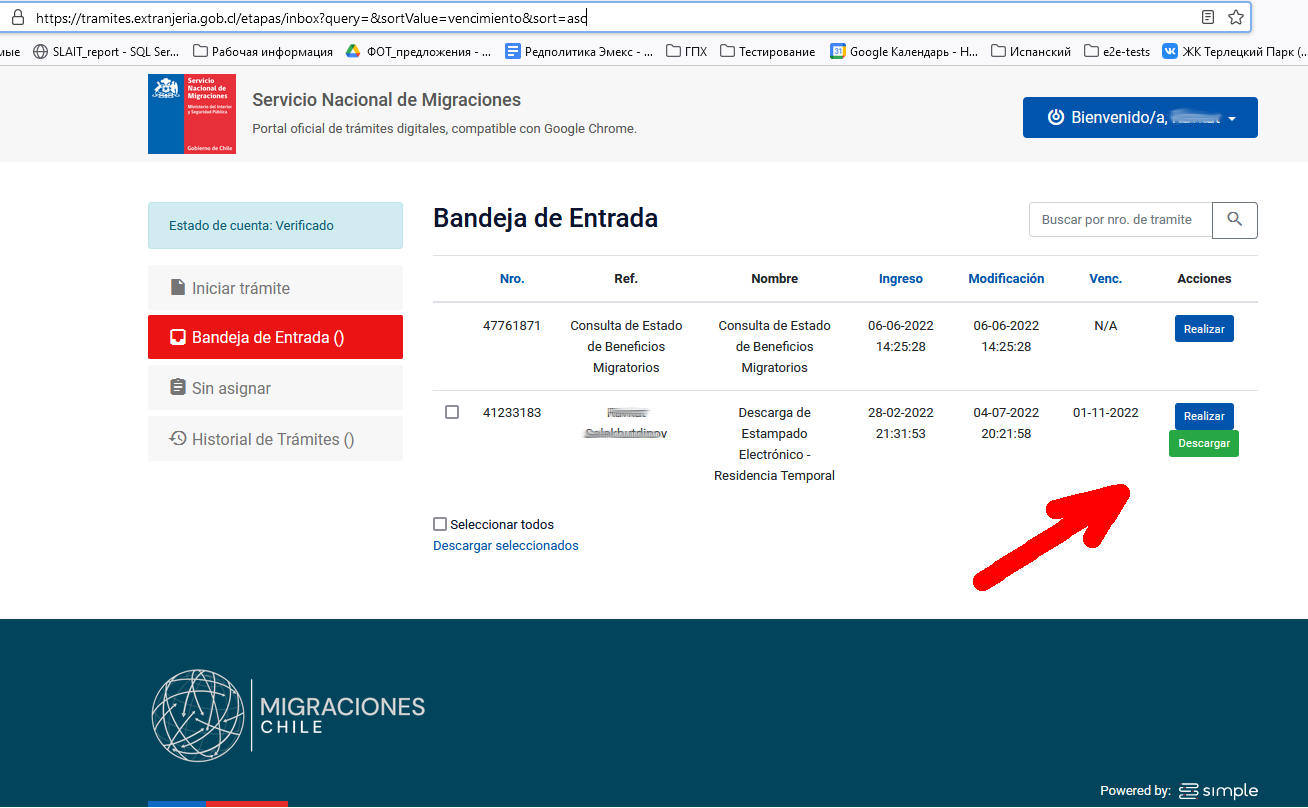Click the Descargar seleccionados link
The image size is (1308, 808).
(x=505, y=546)
